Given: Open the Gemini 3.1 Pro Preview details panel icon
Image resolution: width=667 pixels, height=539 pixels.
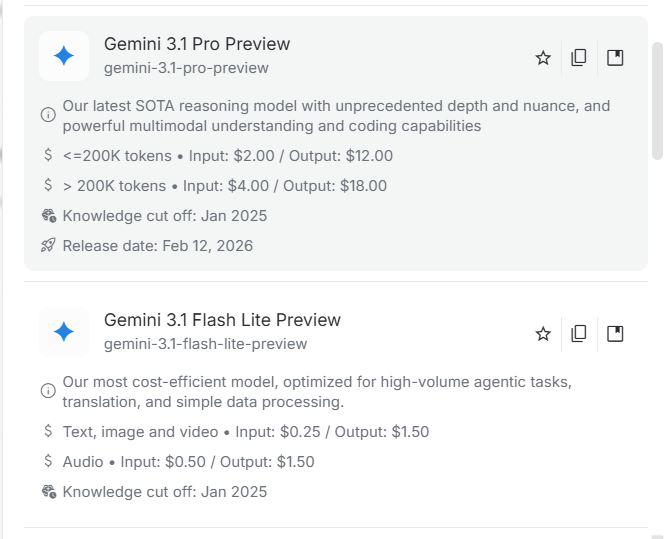Looking at the screenshot, I should point(615,58).
